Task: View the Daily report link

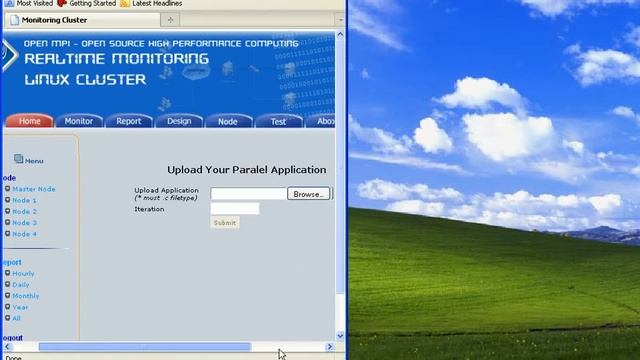Action: click(21, 284)
